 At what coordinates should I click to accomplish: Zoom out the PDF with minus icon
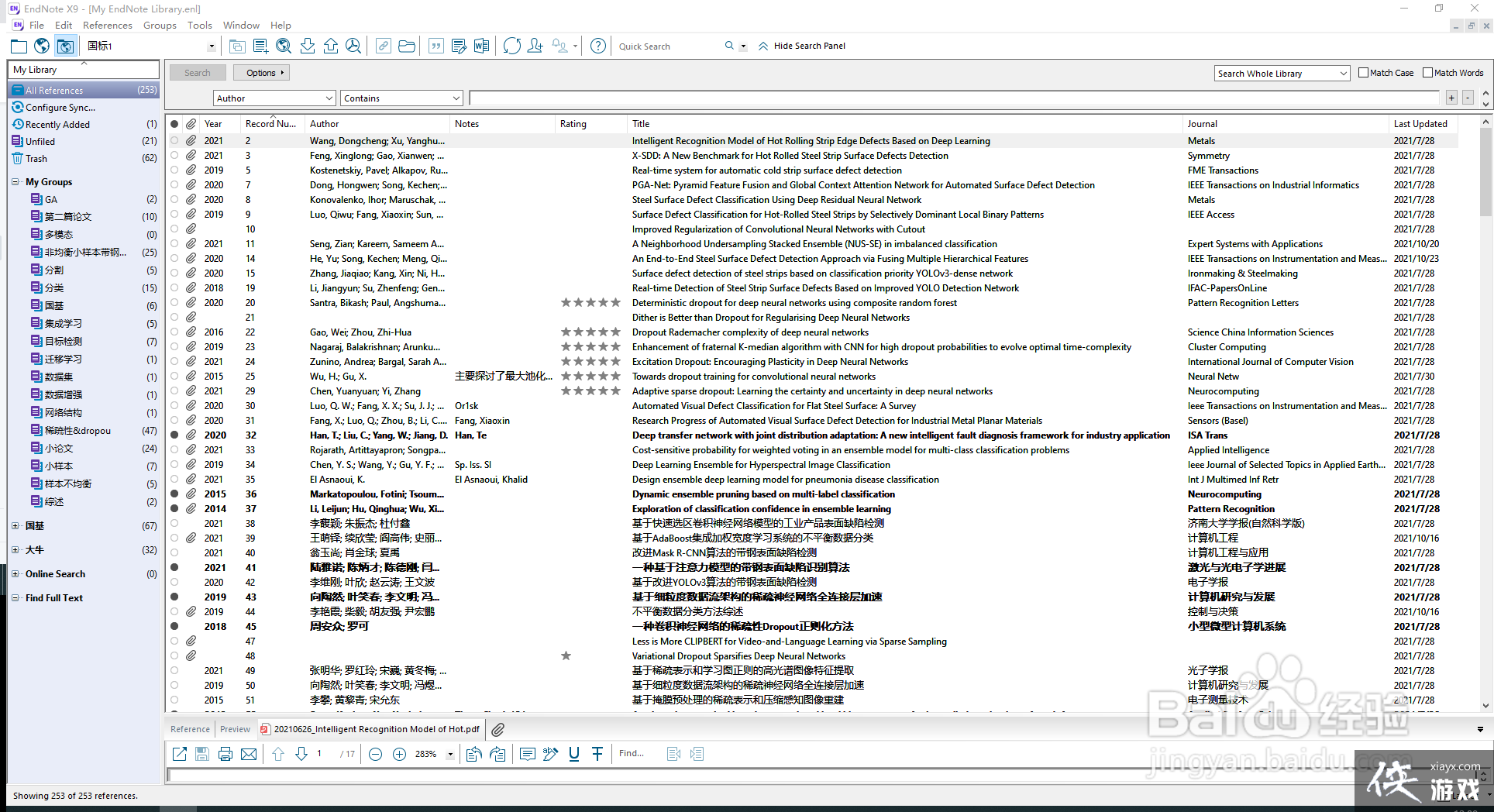coord(375,754)
